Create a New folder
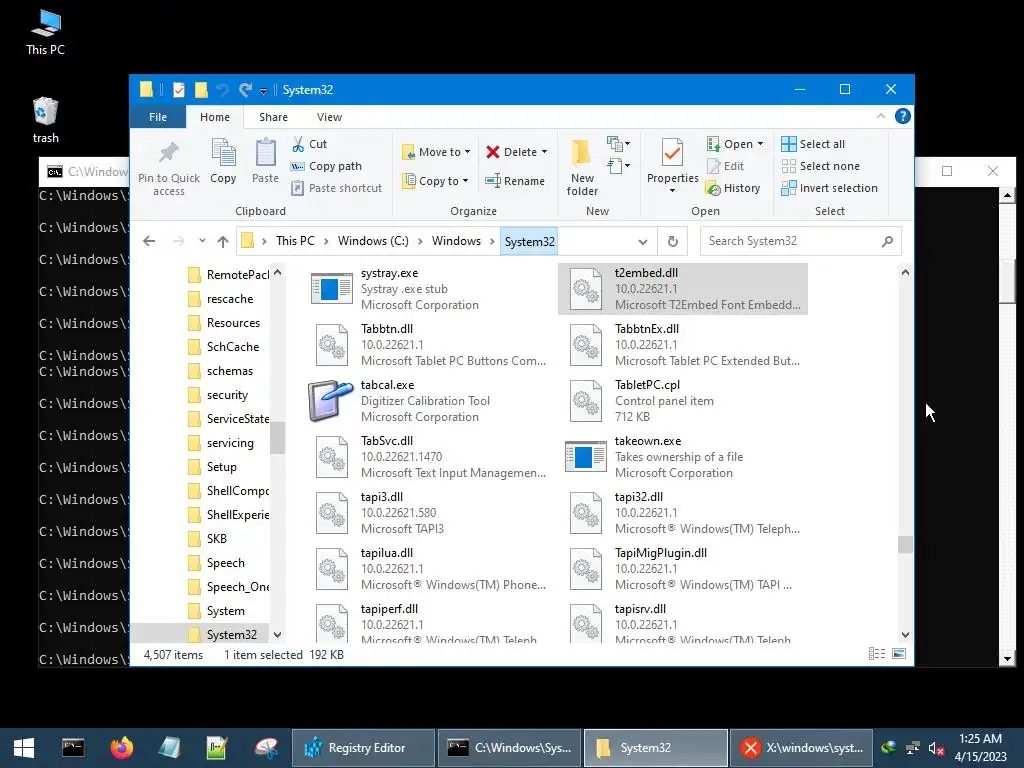 coord(582,167)
